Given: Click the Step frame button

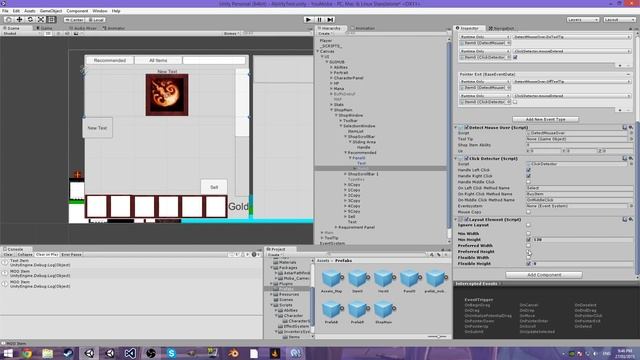Looking at the screenshot, I should (x=330, y=20).
